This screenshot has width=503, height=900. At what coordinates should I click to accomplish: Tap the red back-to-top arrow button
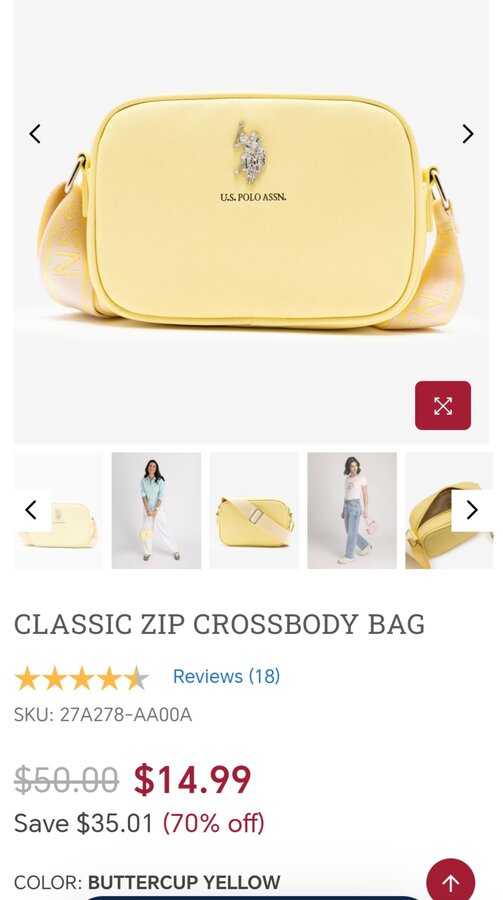click(x=451, y=882)
